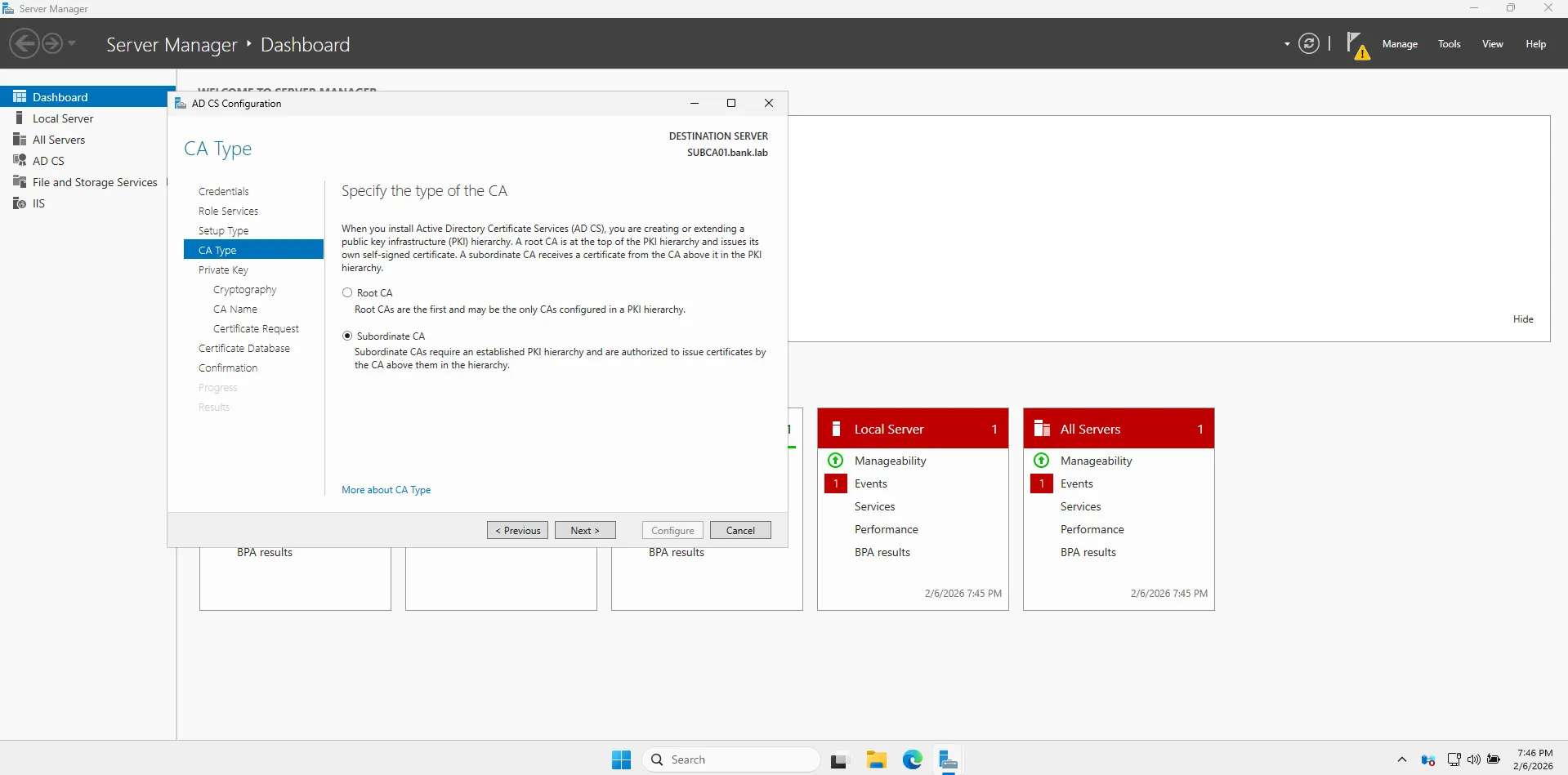Click the All Servers icon in sidebar
This screenshot has width=1568, height=775.
pos(20,140)
